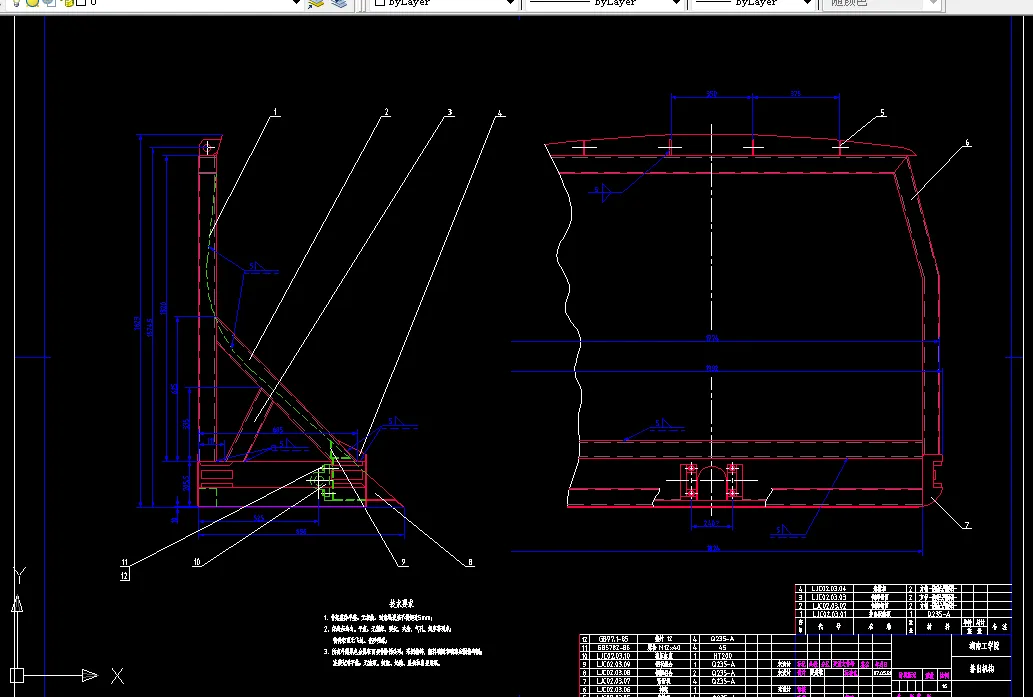The image size is (1033, 697).
Task: Click parts list cell LJC02.03.08
Action: coord(613,673)
